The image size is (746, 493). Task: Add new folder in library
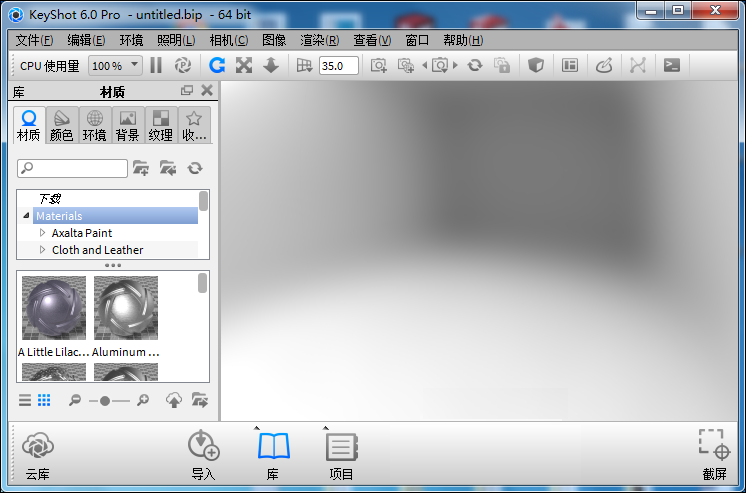pos(141,168)
